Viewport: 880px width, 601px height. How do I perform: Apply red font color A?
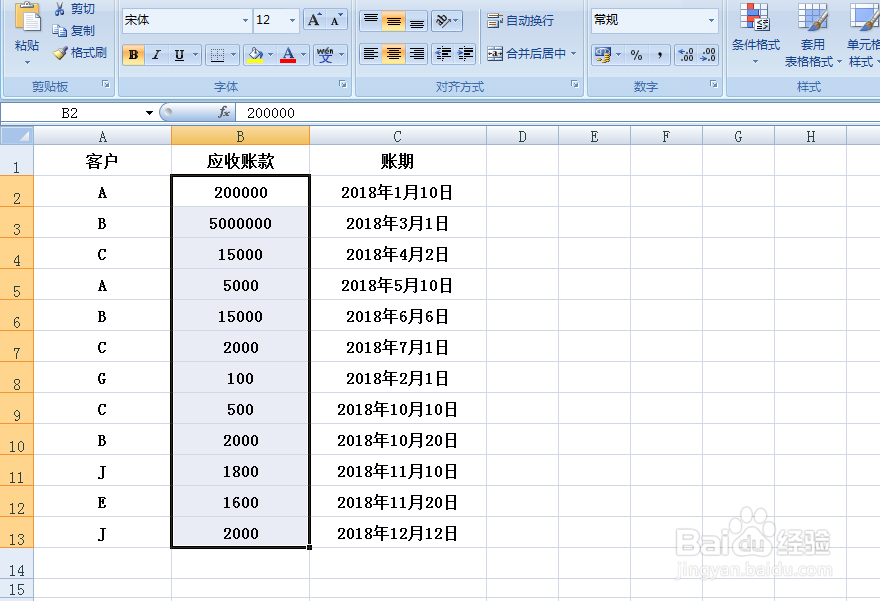point(288,54)
